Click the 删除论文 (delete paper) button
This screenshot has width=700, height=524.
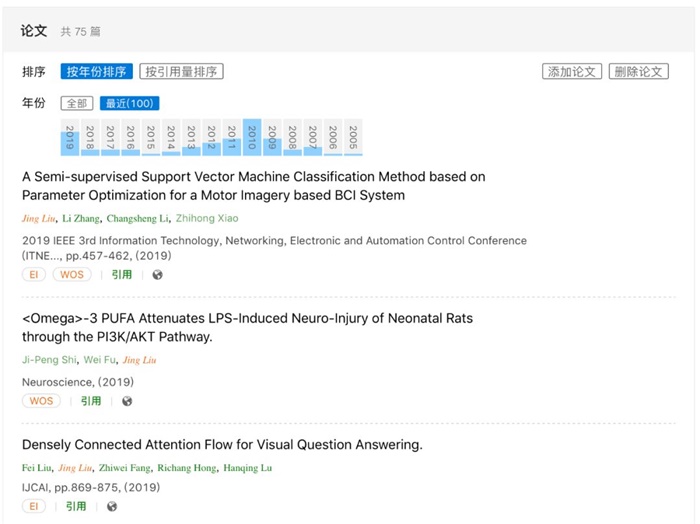[638, 72]
